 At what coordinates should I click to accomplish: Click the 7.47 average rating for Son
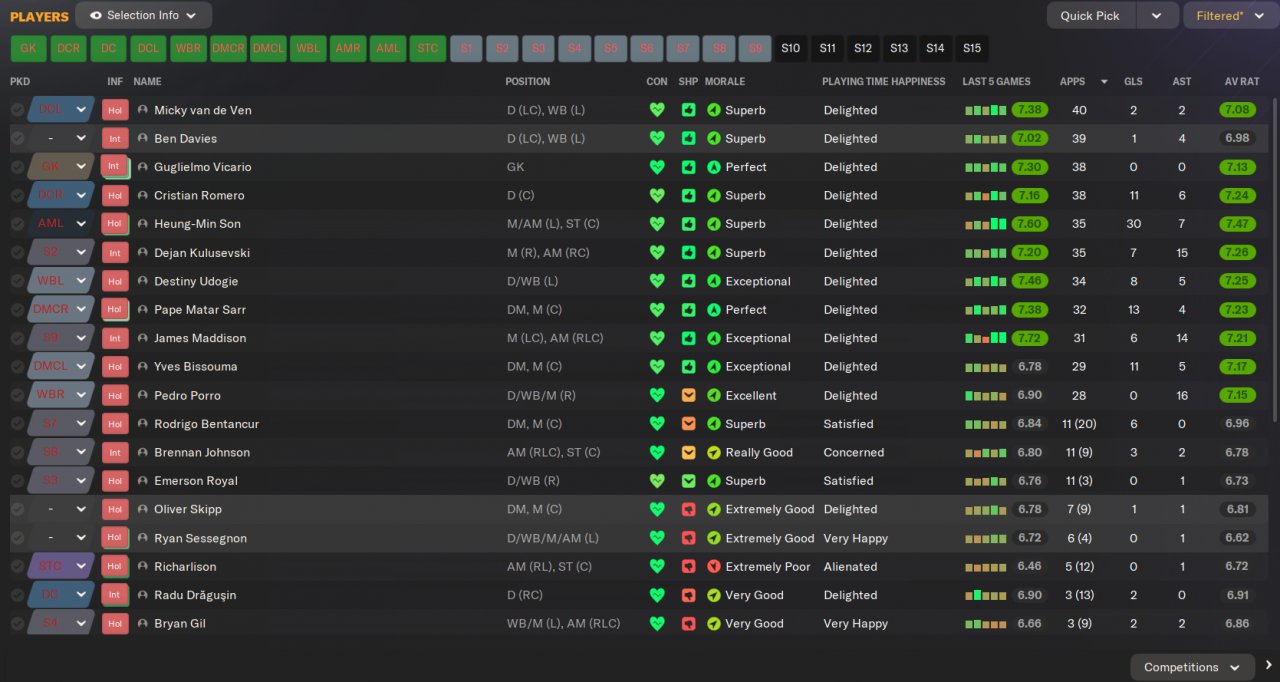point(1237,224)
